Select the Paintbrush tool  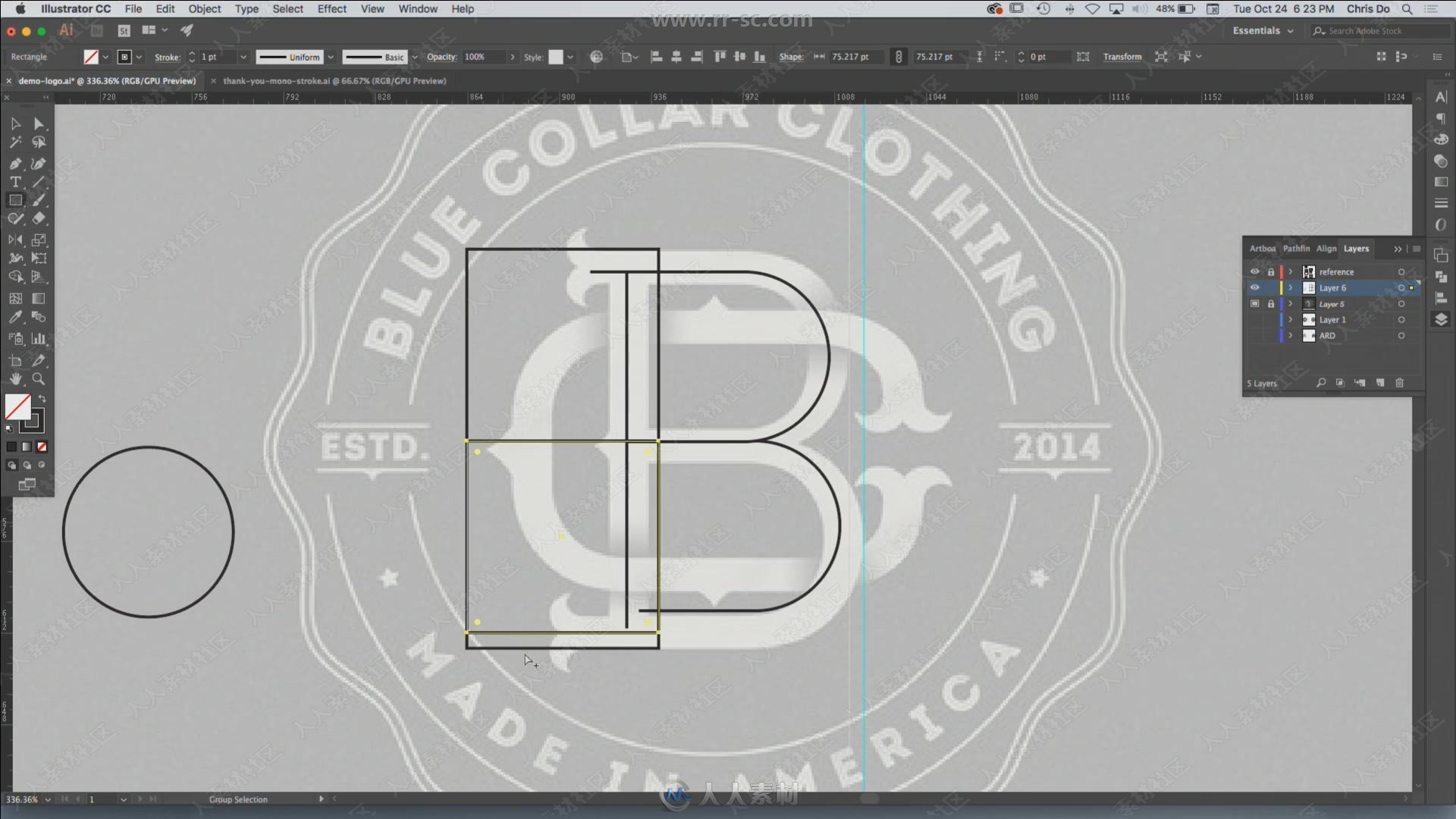pos(39,200)
